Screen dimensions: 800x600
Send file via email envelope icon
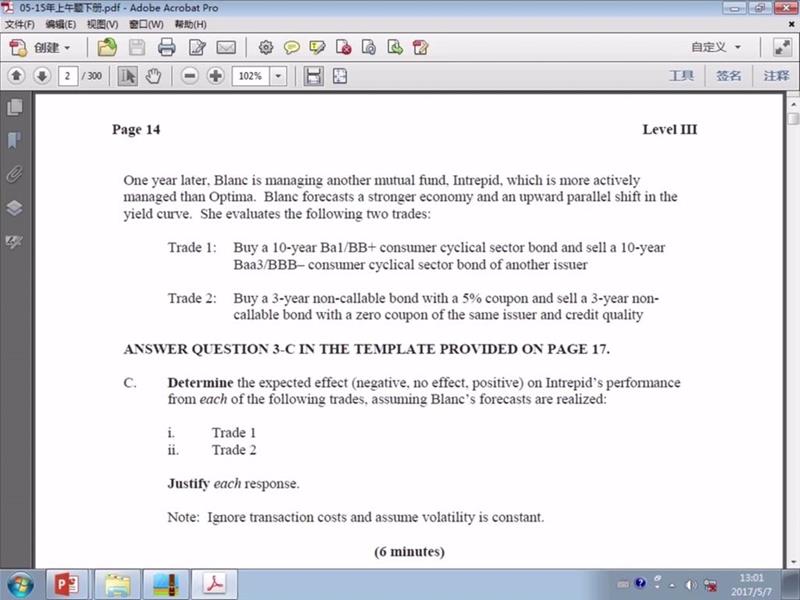pos(226,47)
